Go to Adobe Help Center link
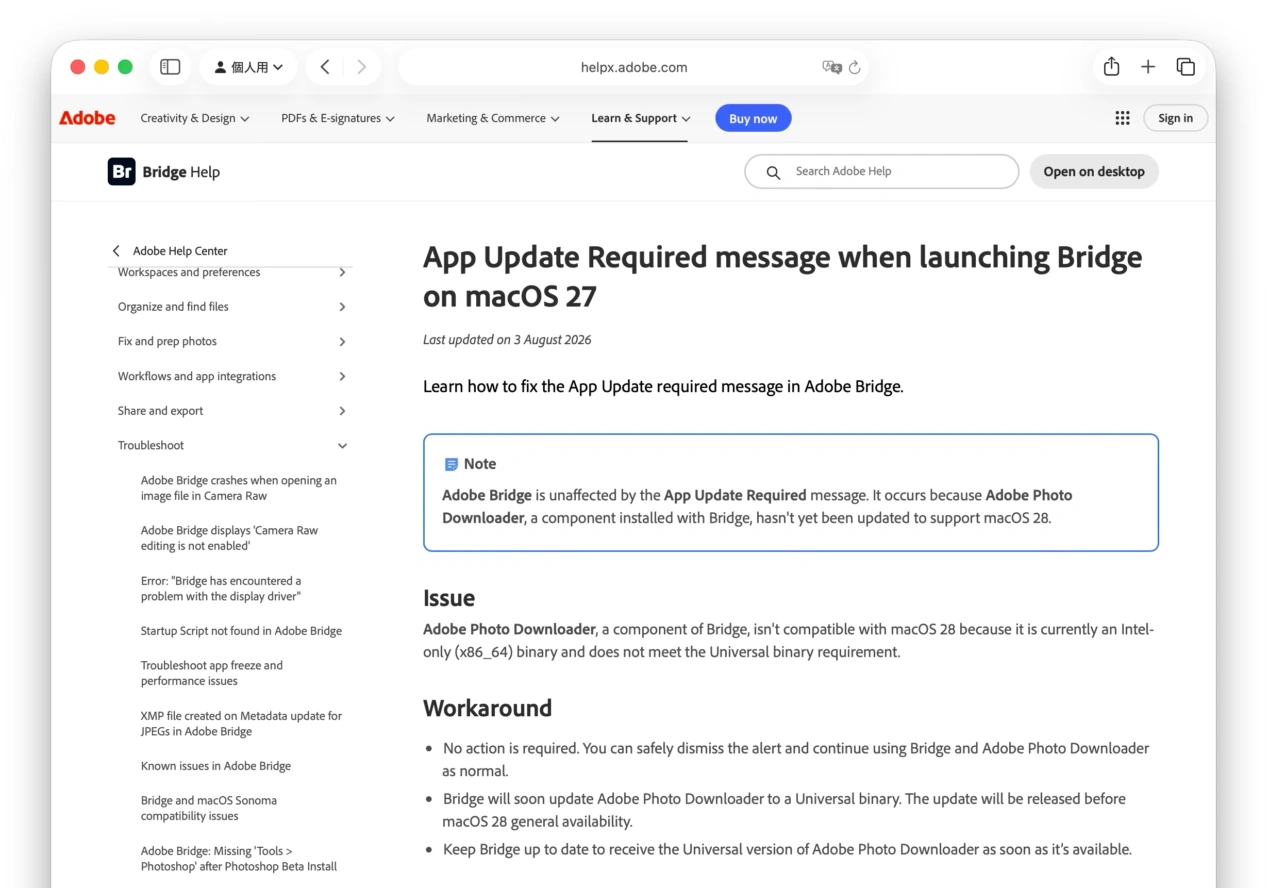 [x=180, y=251]
